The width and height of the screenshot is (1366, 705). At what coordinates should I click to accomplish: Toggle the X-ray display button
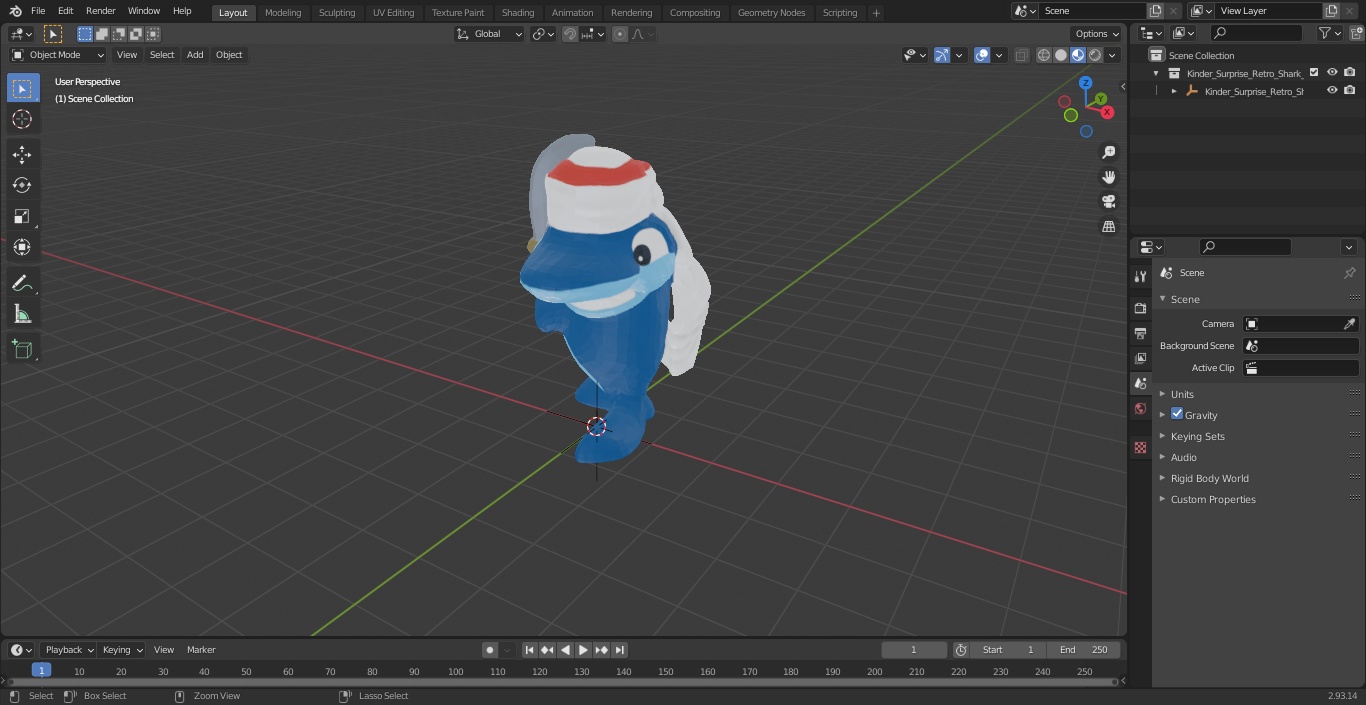point(1021,55)
